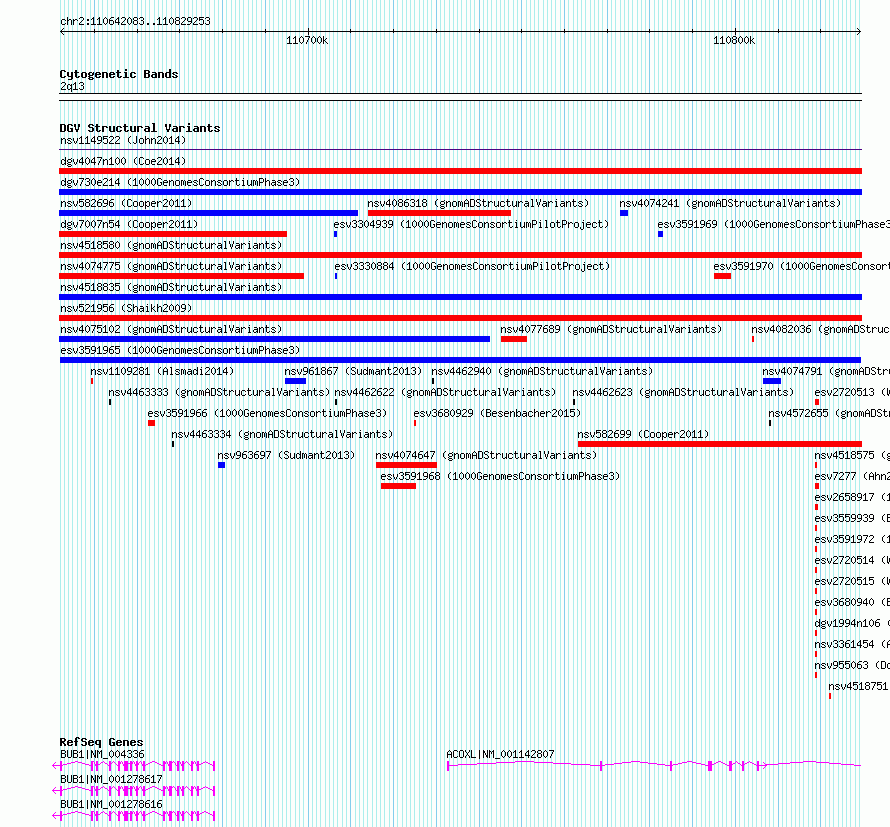Click the 110800k ruler tick label
This screenshot has height=827, width=890.
pyautogui.click(x=734, y=40)
